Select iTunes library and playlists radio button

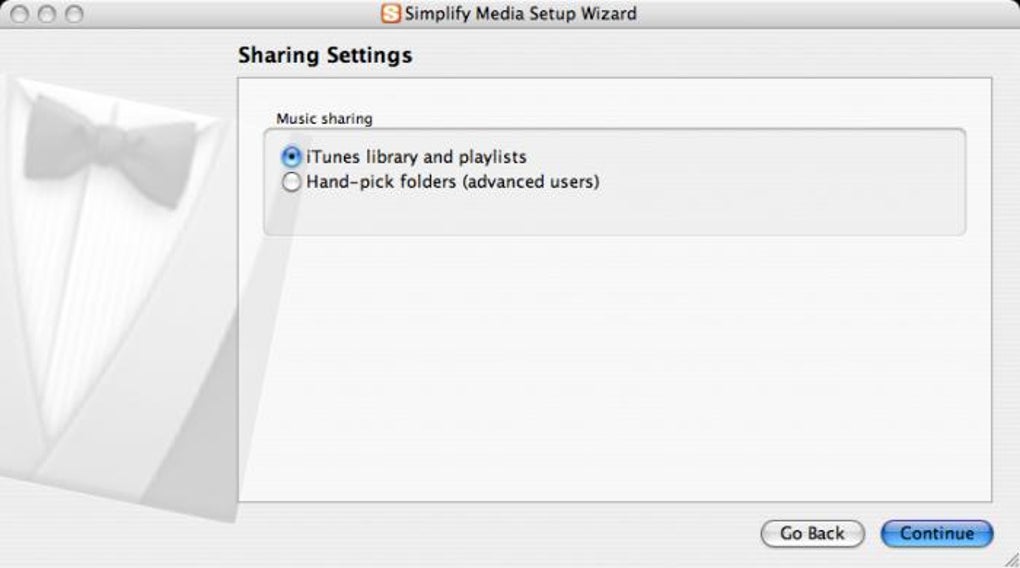[291, 157]
